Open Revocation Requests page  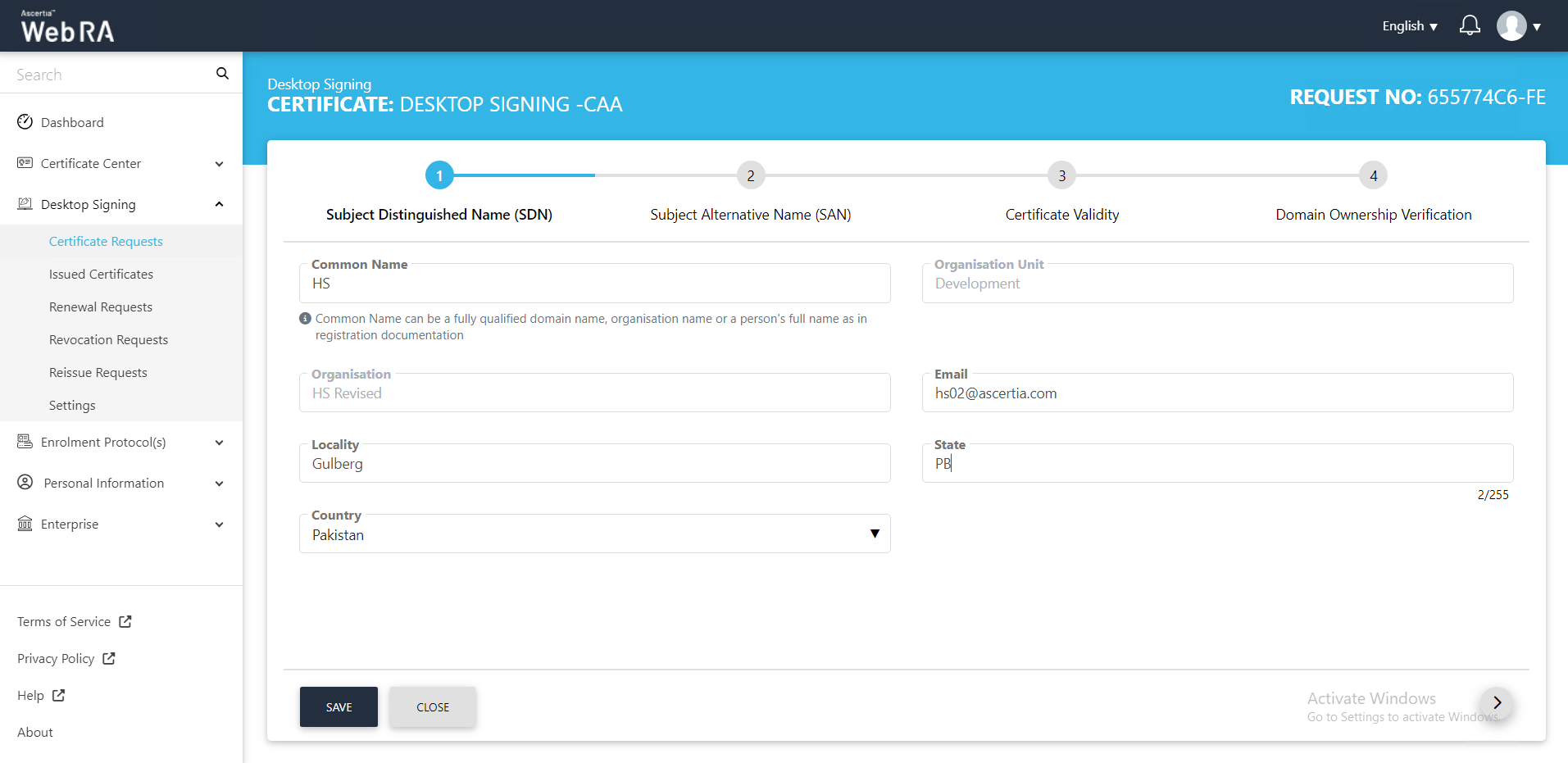(108, 340)
